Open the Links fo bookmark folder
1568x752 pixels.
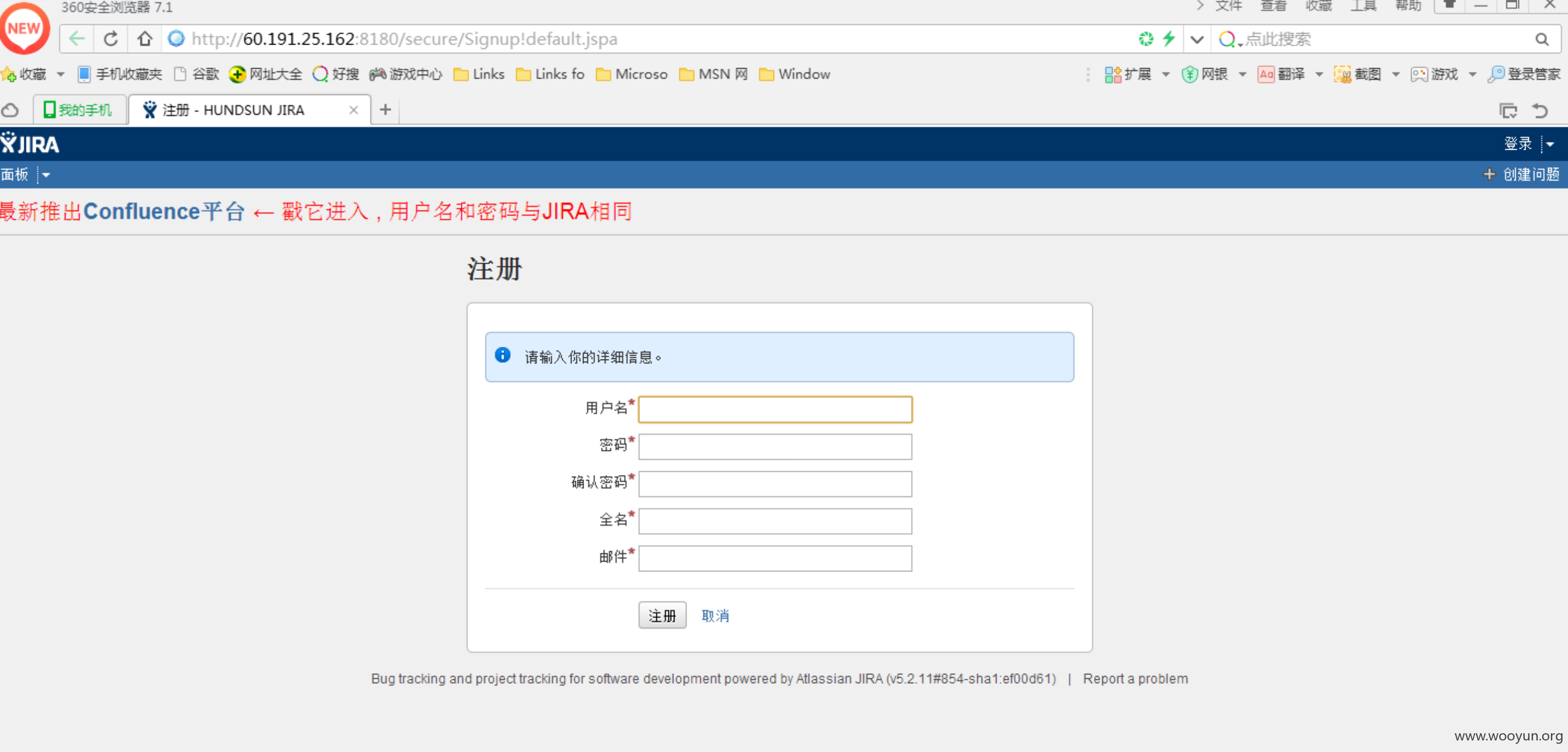point(550,74)
